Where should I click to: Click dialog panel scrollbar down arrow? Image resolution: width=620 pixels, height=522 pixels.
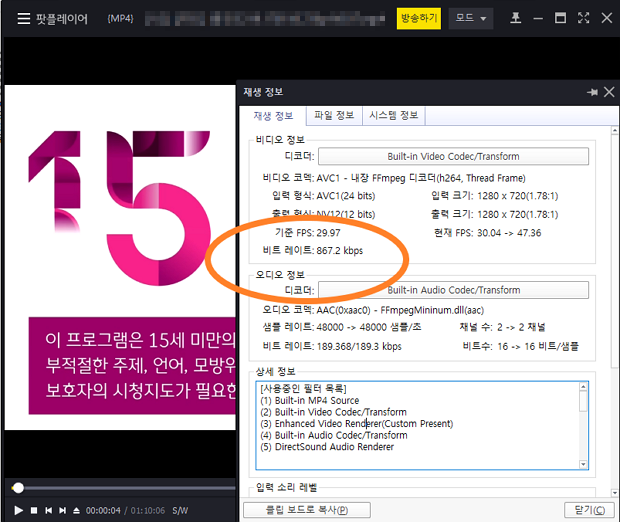pyautogui.click(x=615, y=493)
